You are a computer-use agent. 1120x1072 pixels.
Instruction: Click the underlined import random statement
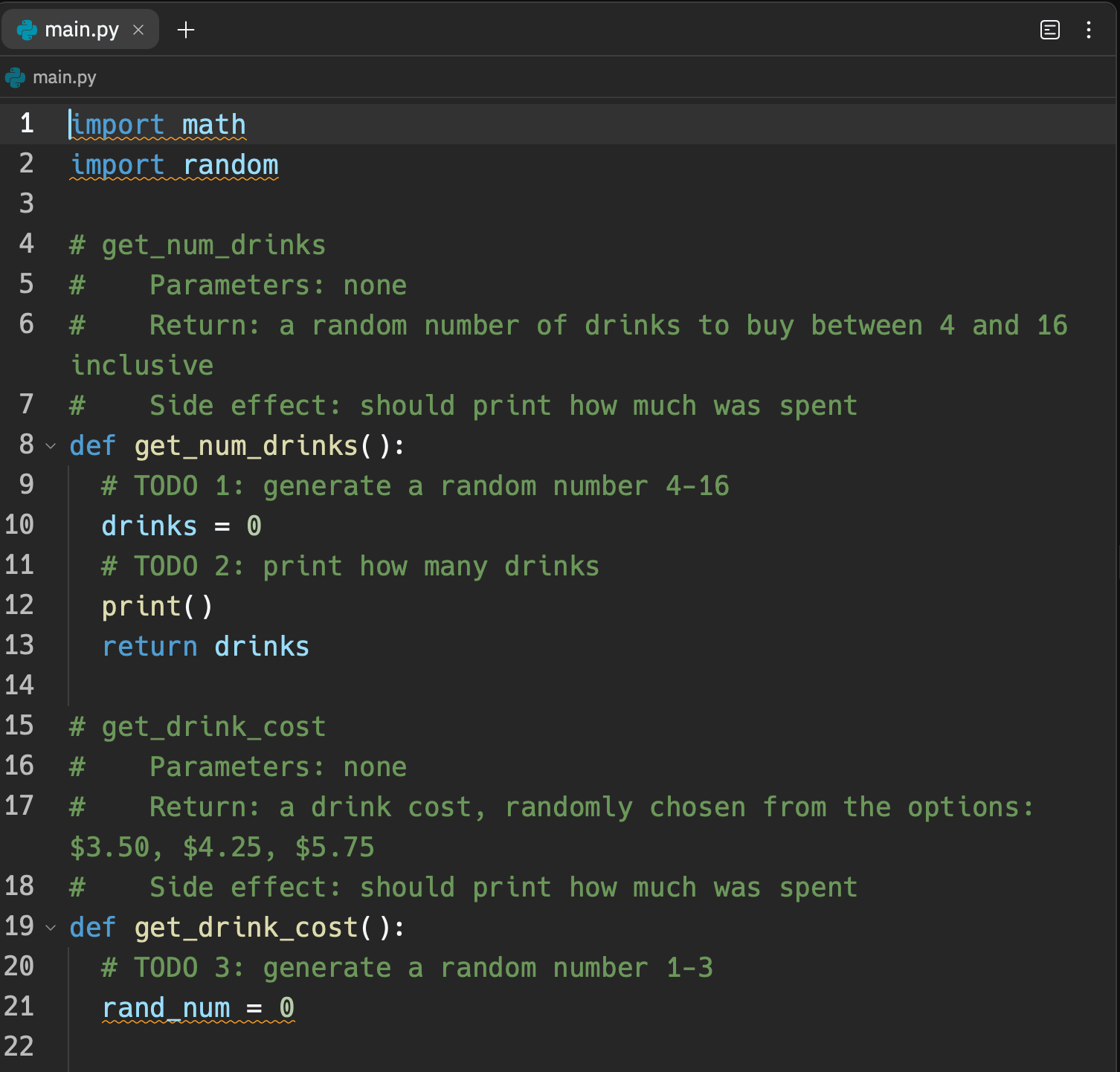pyautogui.click(x=174, y=164)
